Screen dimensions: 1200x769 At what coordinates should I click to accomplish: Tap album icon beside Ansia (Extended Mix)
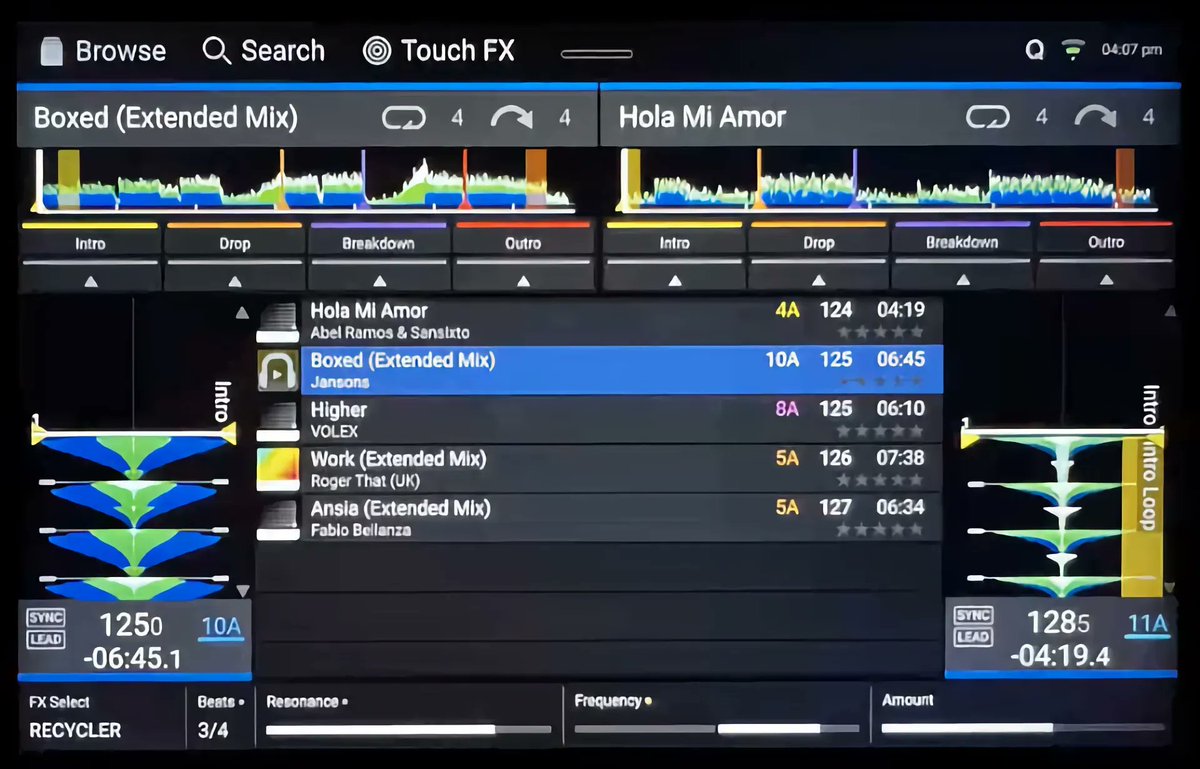[x=278, y=519]
